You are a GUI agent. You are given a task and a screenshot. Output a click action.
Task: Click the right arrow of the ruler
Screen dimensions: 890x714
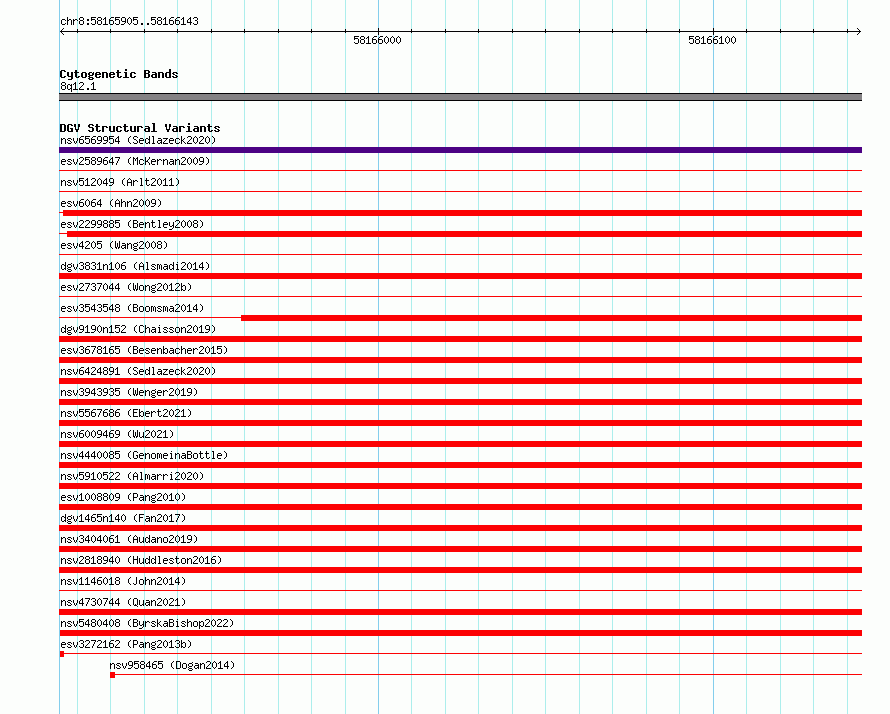tap(858, 32)
